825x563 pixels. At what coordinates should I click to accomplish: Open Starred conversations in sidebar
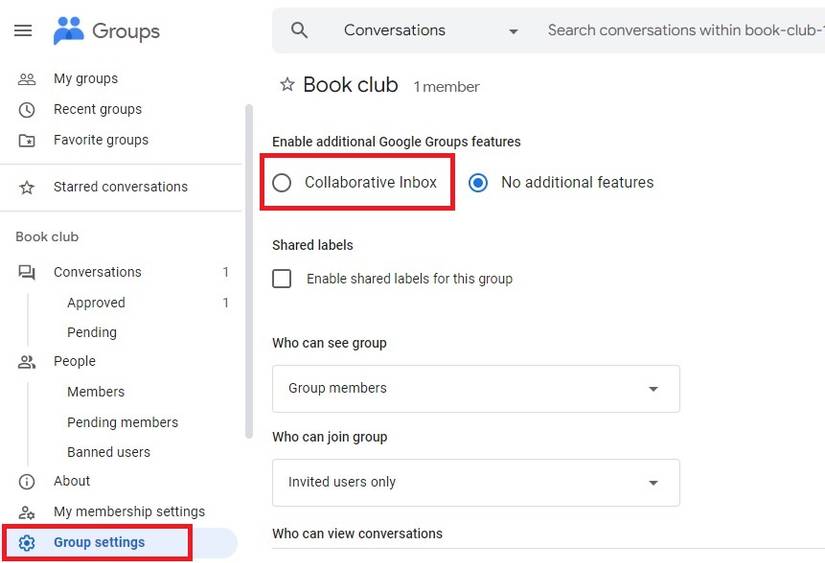(x=120, y=187)
